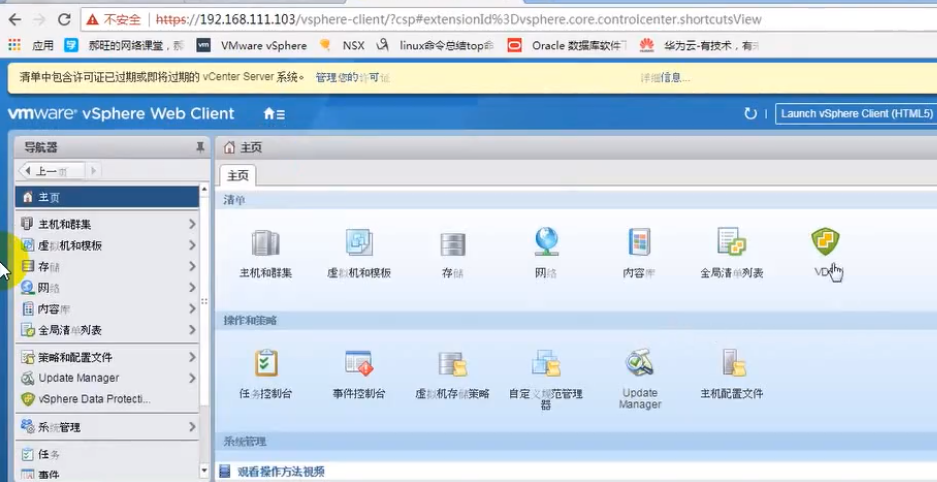
Task: Select 存储 in the navigator
Action: click(107, 266)
